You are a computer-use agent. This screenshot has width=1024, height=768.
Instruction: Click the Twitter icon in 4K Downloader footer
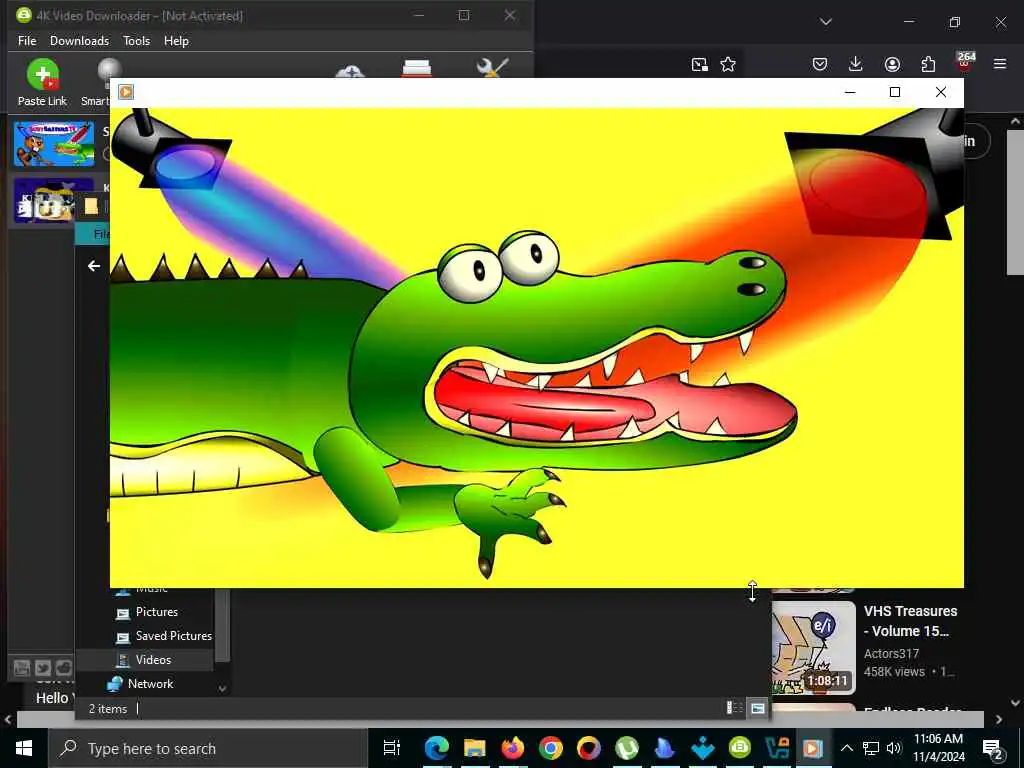pyautogui.click(x=43, y=668)
